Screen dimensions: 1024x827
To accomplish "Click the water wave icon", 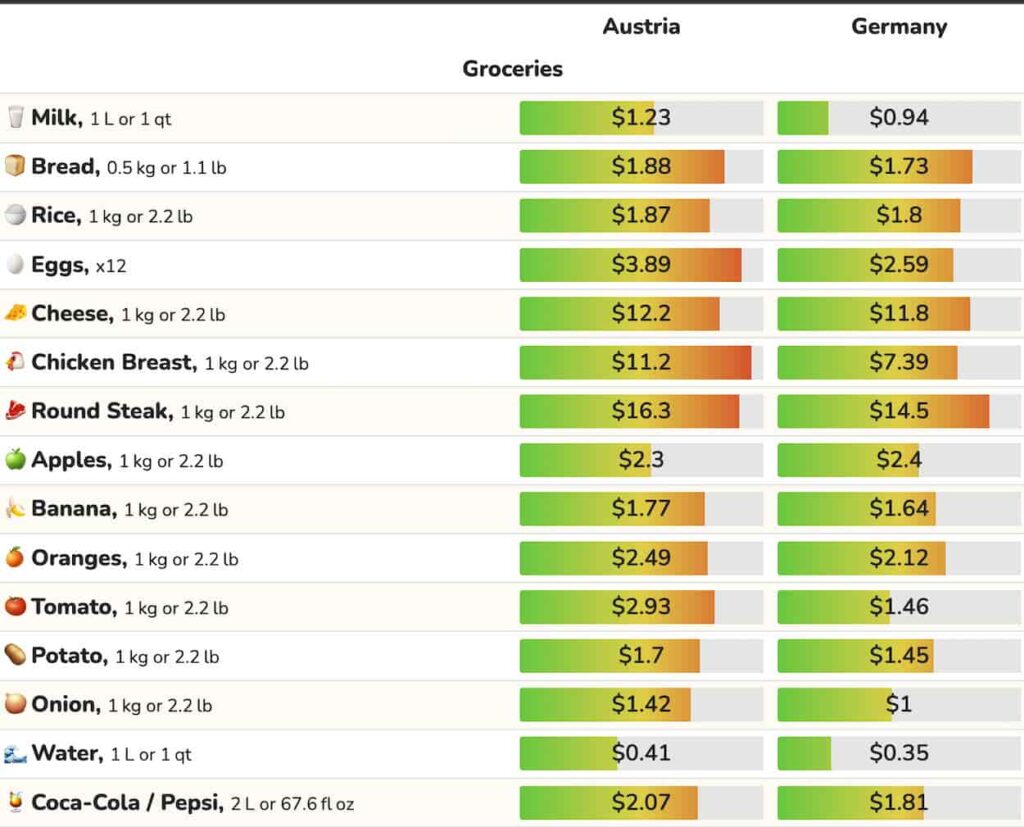I will [x=15, y=754].
